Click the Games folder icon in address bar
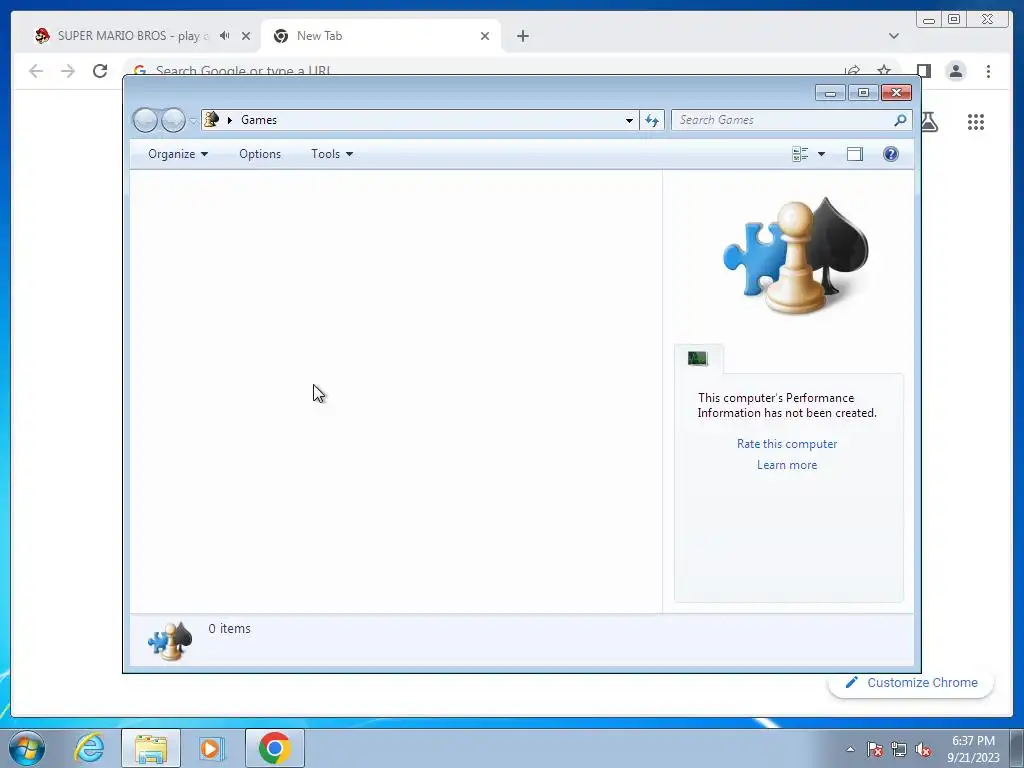 click(212, 120)
